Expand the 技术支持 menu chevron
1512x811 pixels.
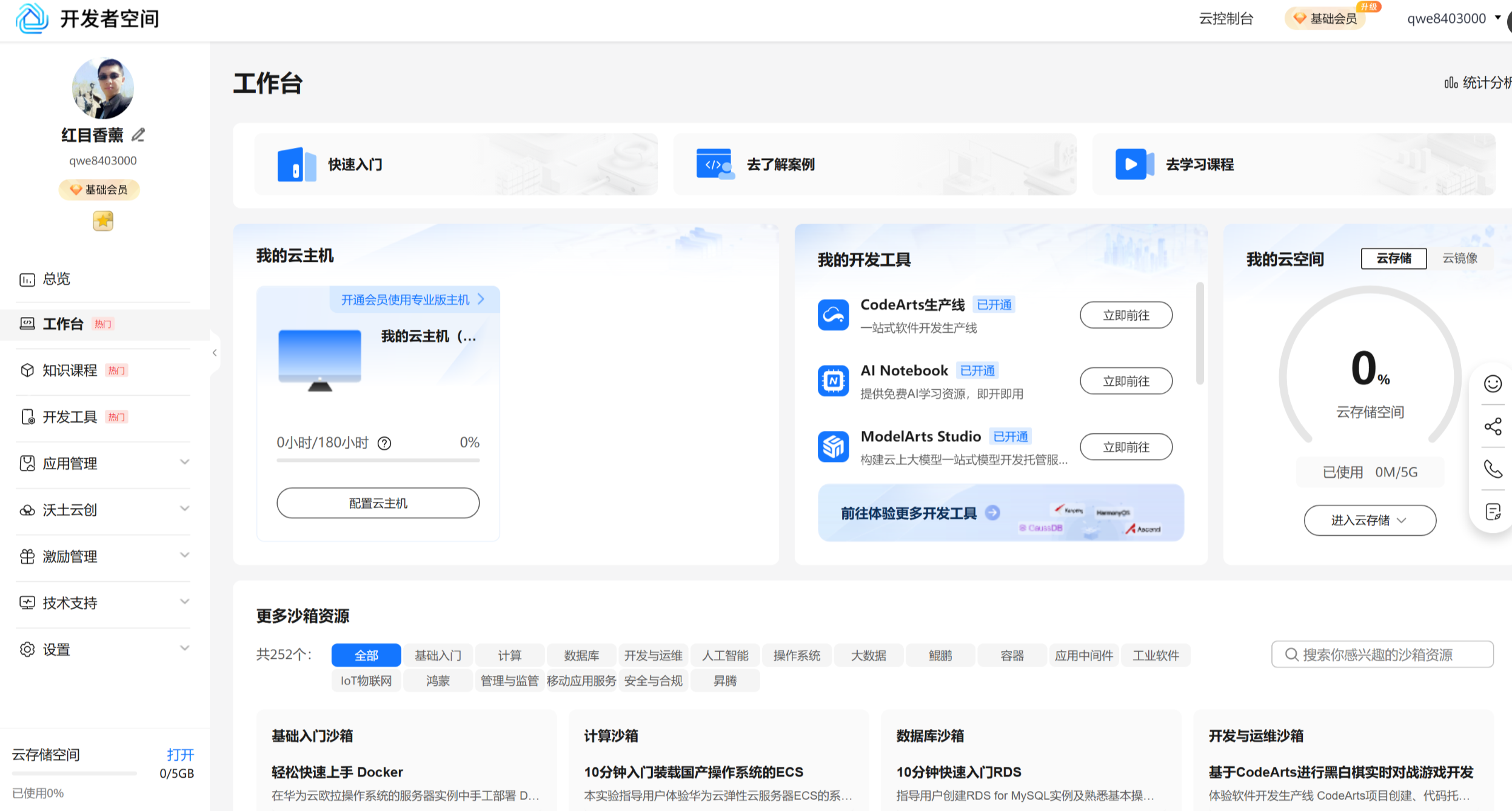(185, 602)
